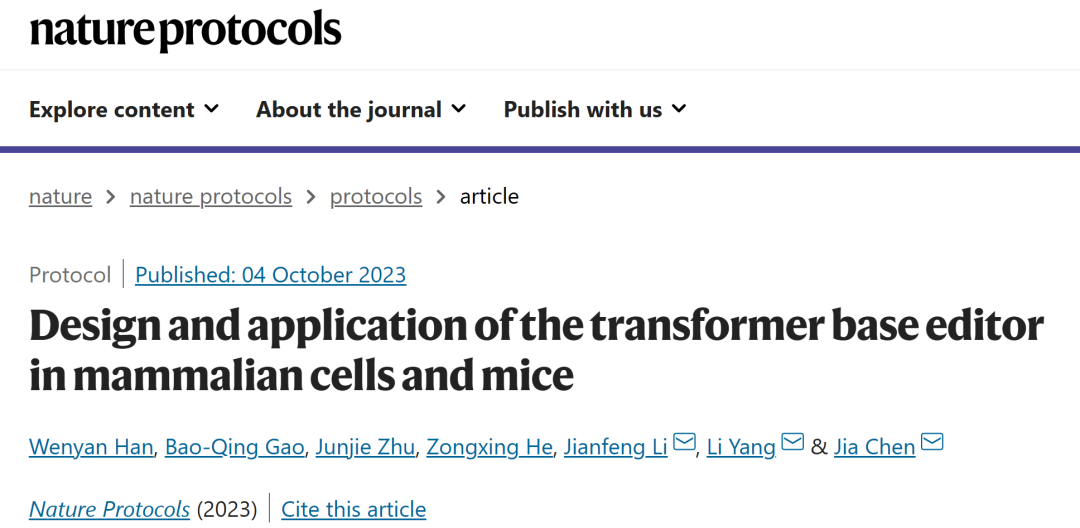Click the Cite this article link
The image size is (1080, 528).
pyautogui.click(x=354, y=509)
